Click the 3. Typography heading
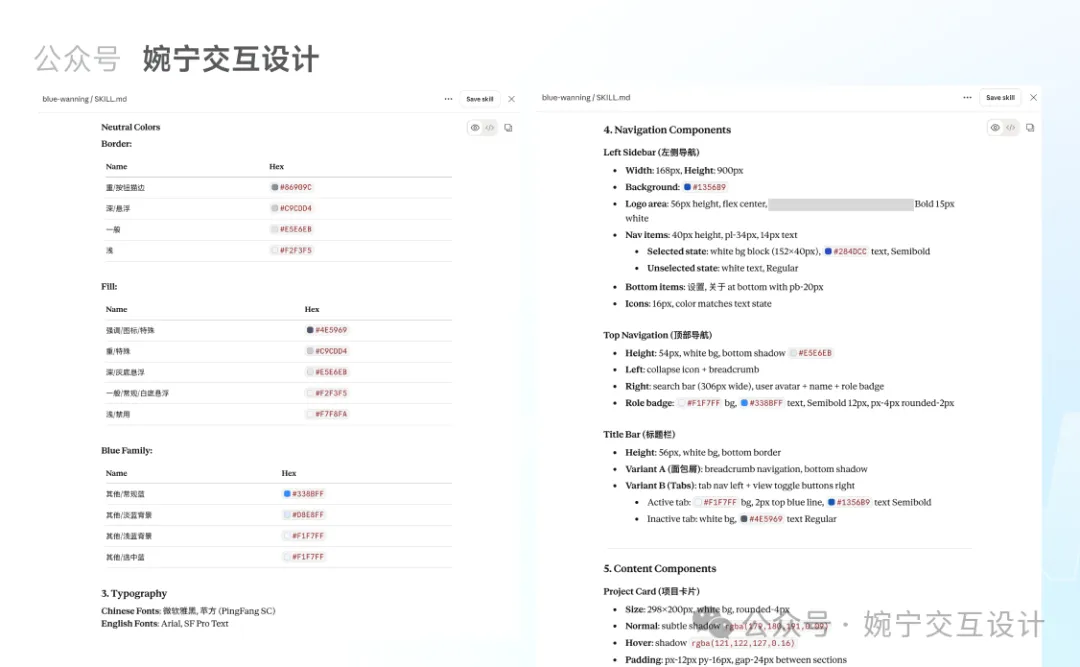Image resolution: width=1080 pixels, height=667 pixels. pos(134,593)
